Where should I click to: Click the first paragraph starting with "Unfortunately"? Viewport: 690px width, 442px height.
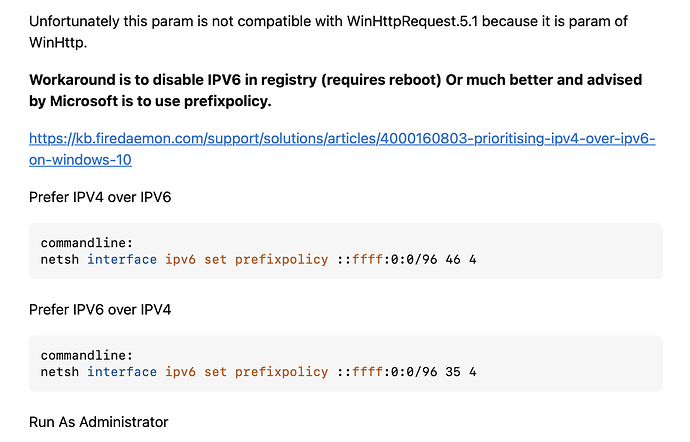click(300, 21)
